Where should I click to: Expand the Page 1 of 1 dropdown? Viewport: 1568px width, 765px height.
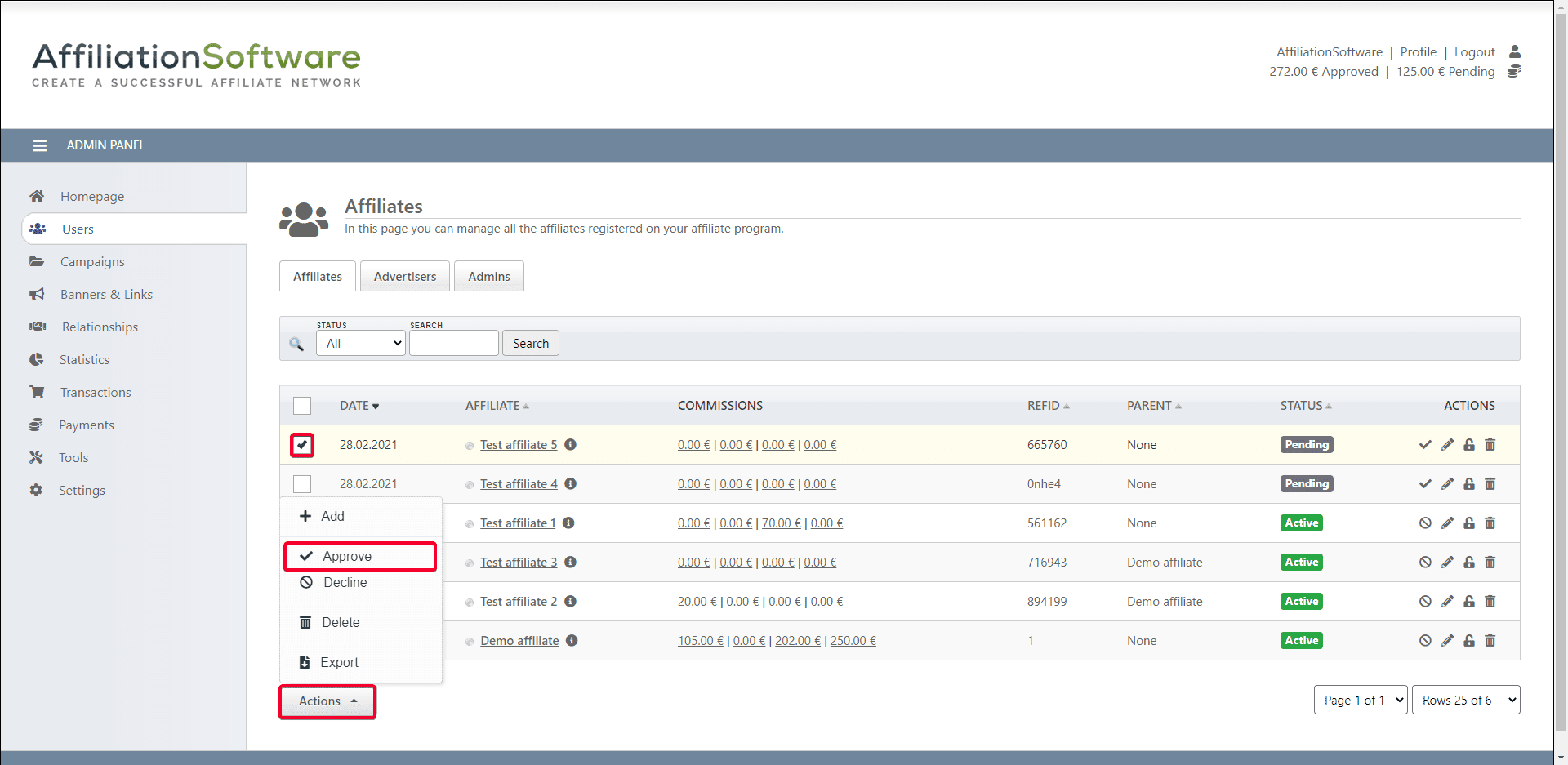[x=1360, y=701]
